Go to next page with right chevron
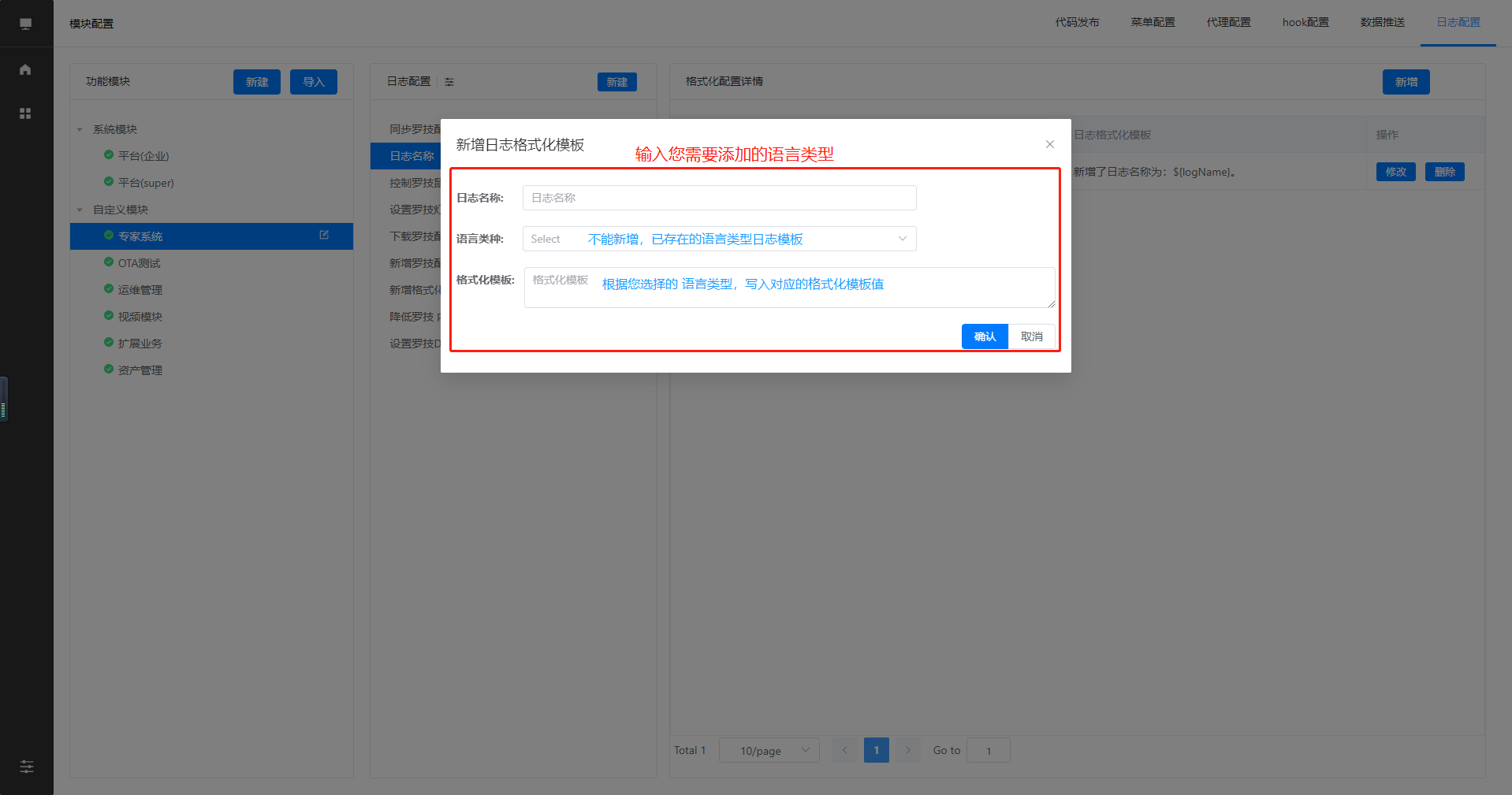1512x795 pixels. point(908,750)
